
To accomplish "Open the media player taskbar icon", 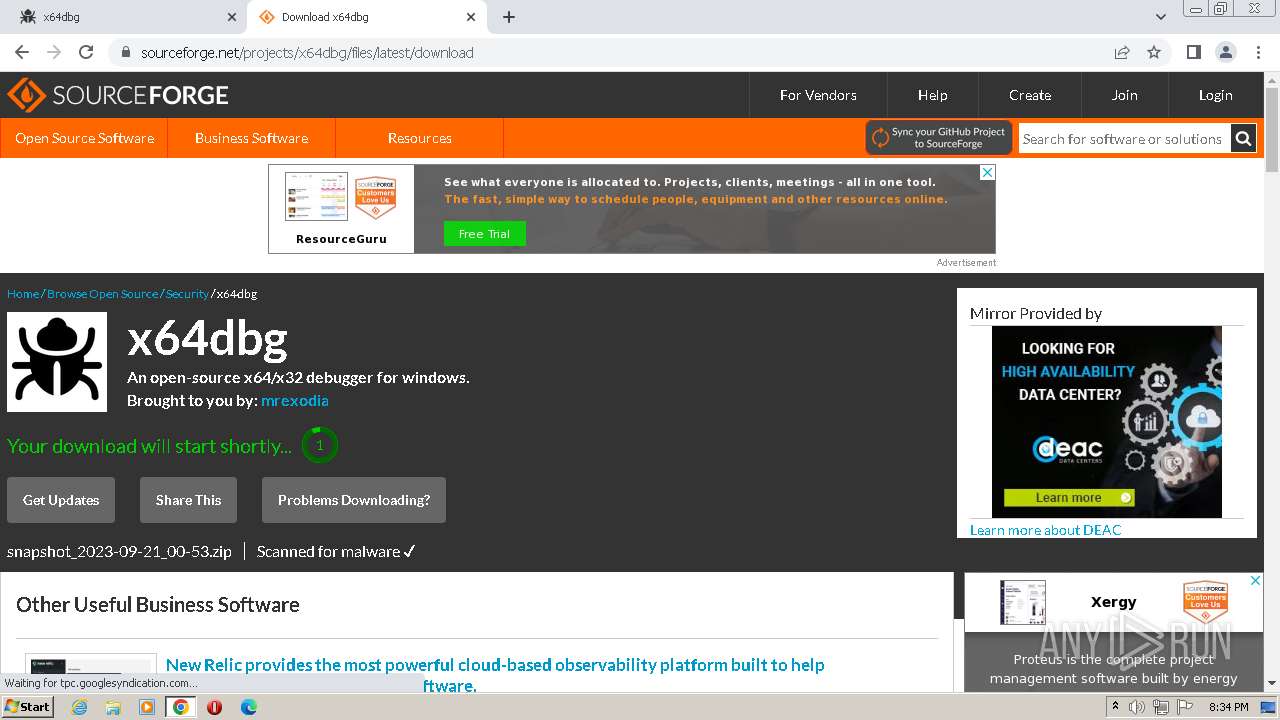I will [x=147, y=707].
